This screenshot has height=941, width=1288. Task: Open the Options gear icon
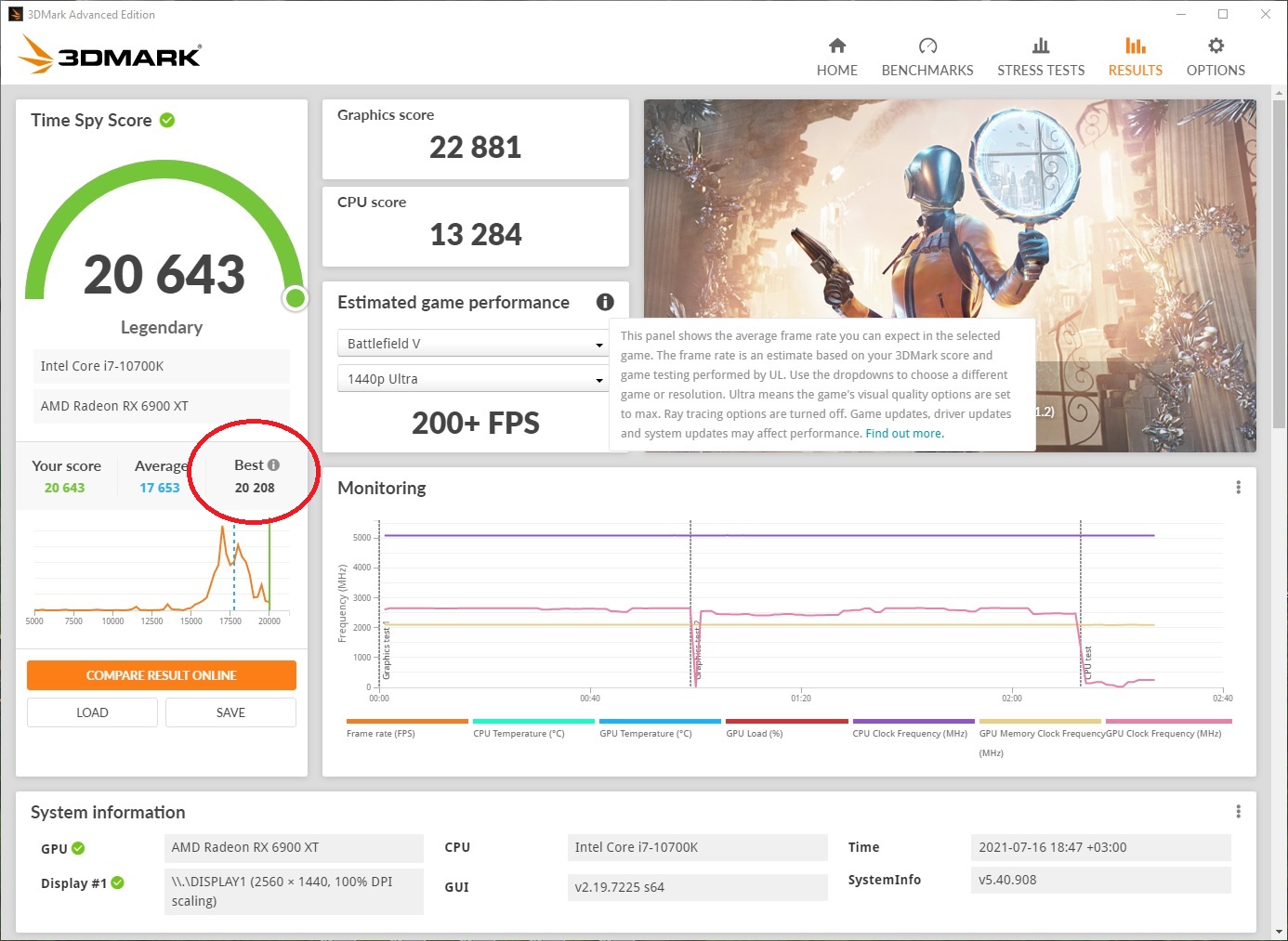point(1216,46)
